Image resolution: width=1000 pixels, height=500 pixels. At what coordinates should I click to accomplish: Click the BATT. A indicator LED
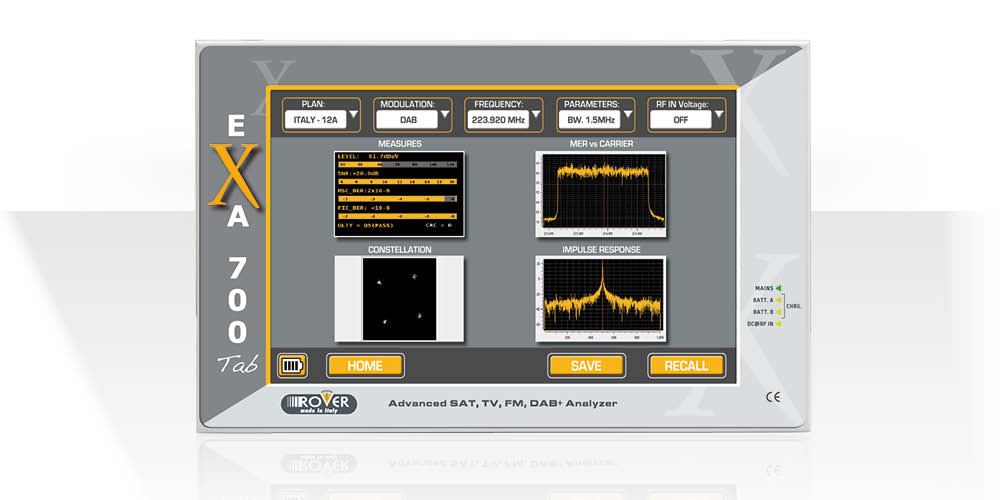pyautogui.click(x=778, y=300)
